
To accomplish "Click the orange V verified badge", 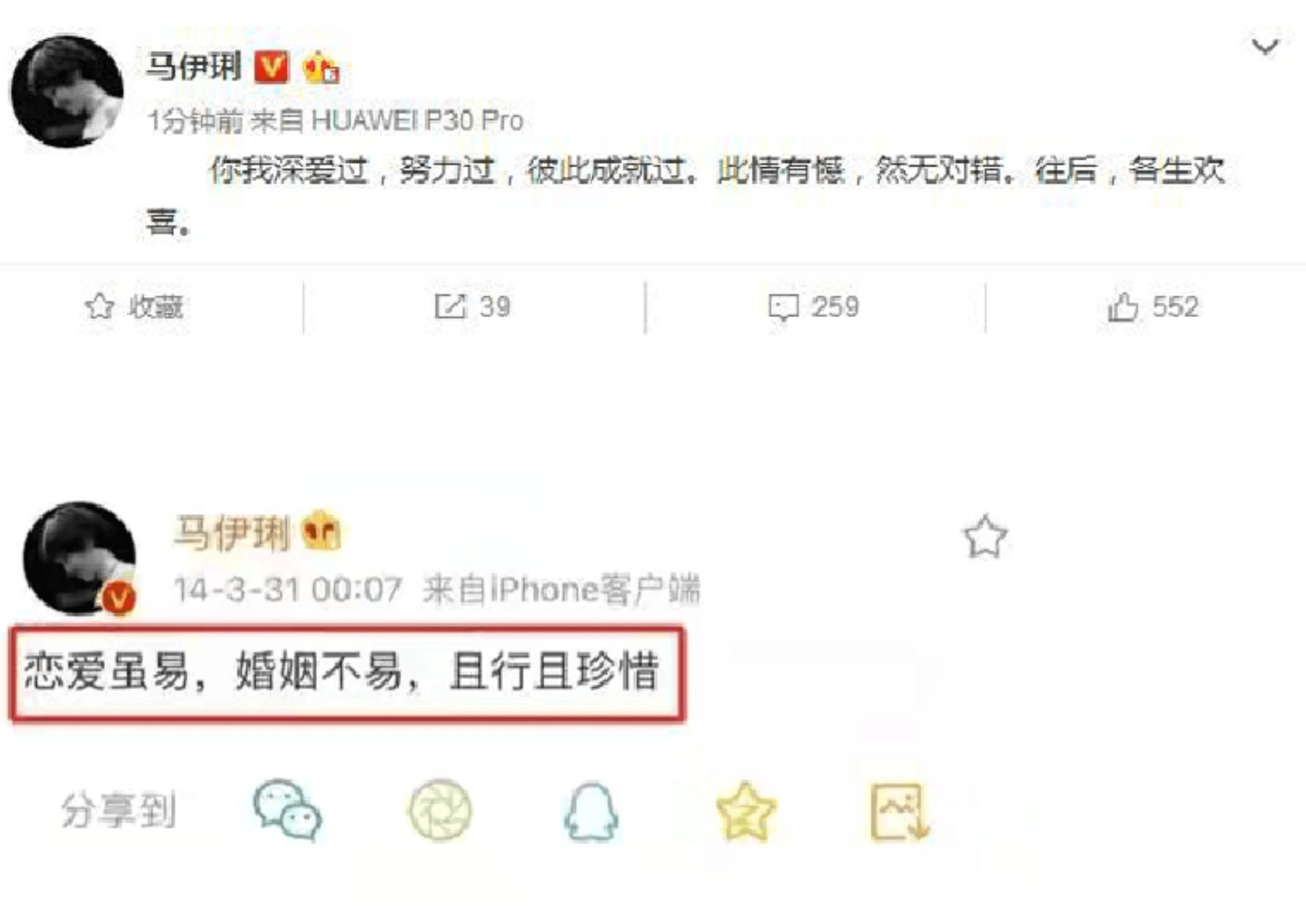I will (x=271, y=66).
